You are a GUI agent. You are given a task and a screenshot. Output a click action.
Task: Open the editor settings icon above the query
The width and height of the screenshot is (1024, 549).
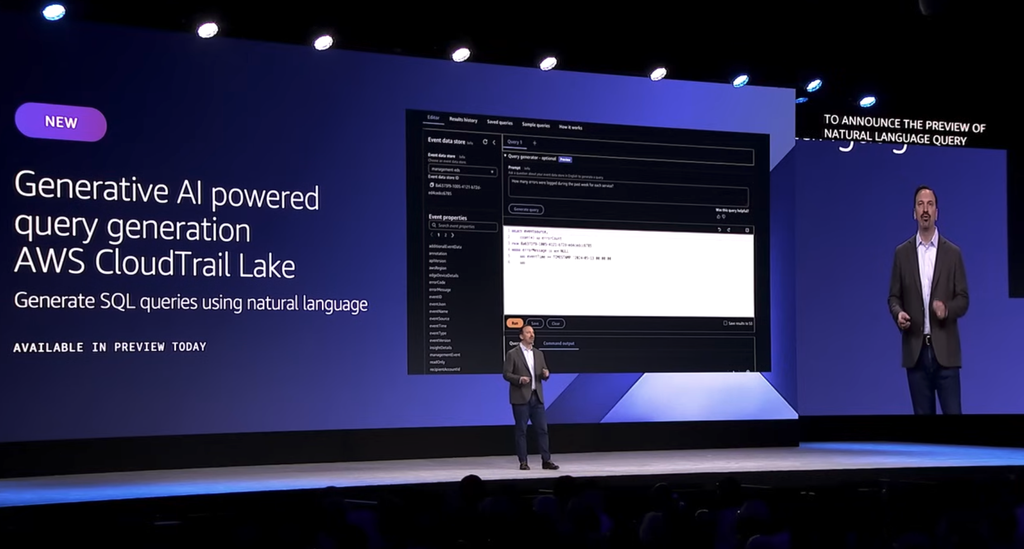pyautogui.click(x=747, y=230)
